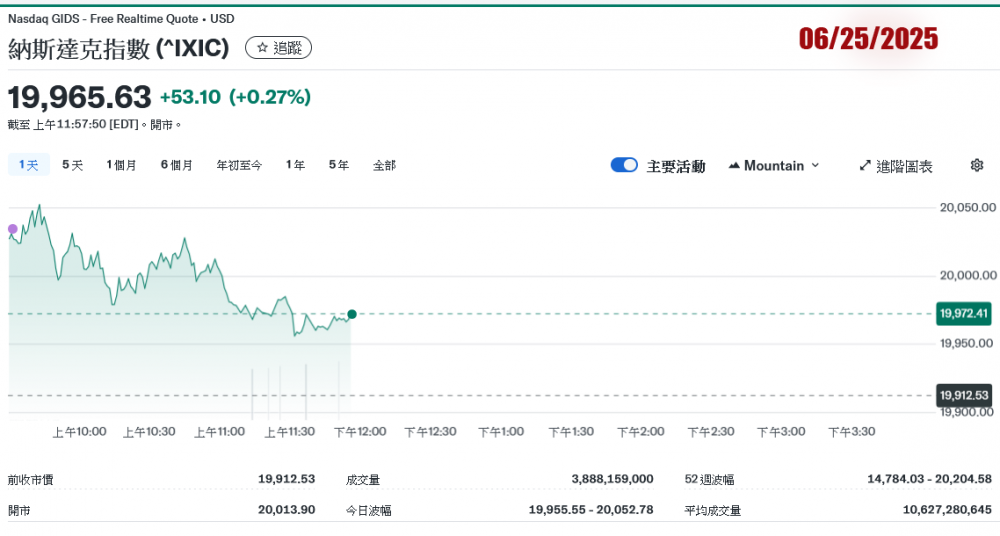The image size is (1000, 536).
Task: Select 年初至今 year-to-date range
Action: pyautogui.click(x=239, y=165)
